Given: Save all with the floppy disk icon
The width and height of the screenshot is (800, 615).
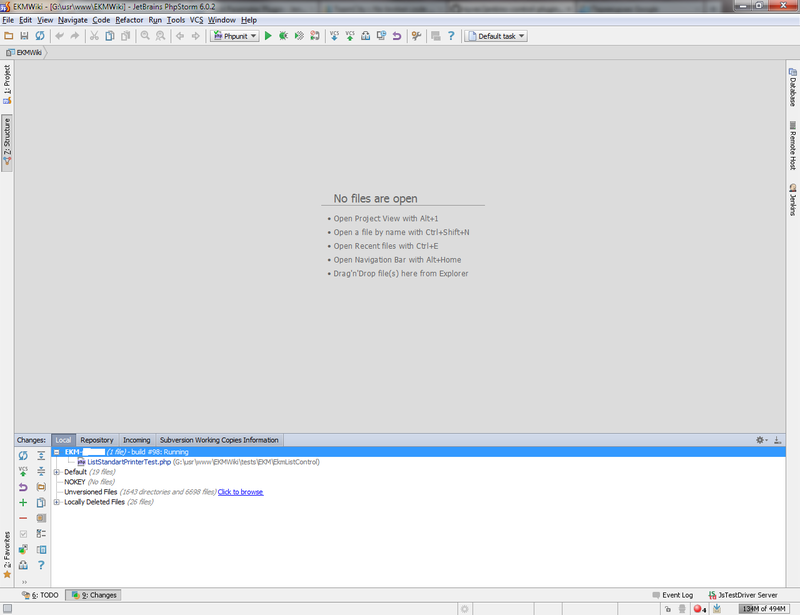Looking at the screenshot, I should pos(24,36).
